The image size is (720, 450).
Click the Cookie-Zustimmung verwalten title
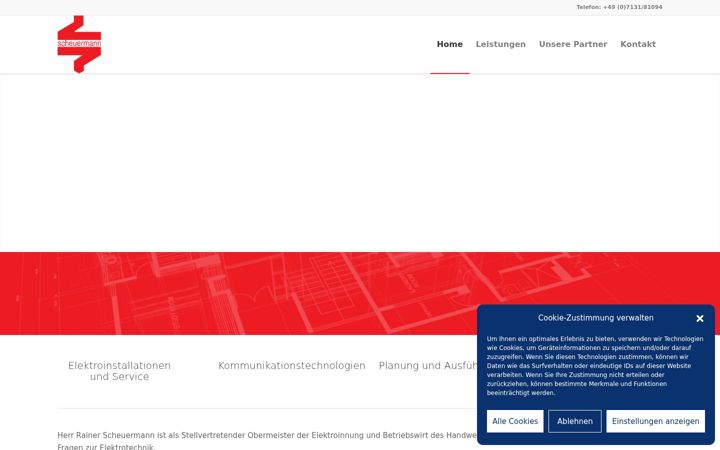coord(596,318)
